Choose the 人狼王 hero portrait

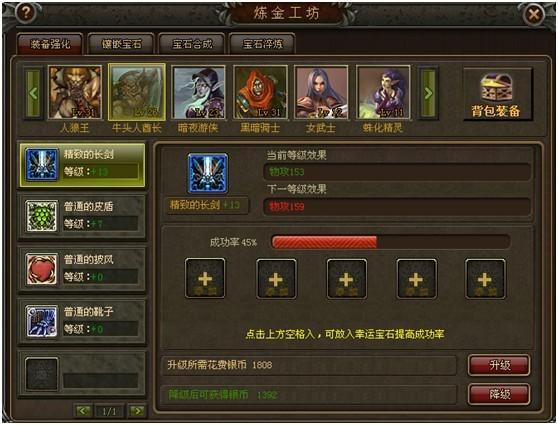click(x=75, y=92)
